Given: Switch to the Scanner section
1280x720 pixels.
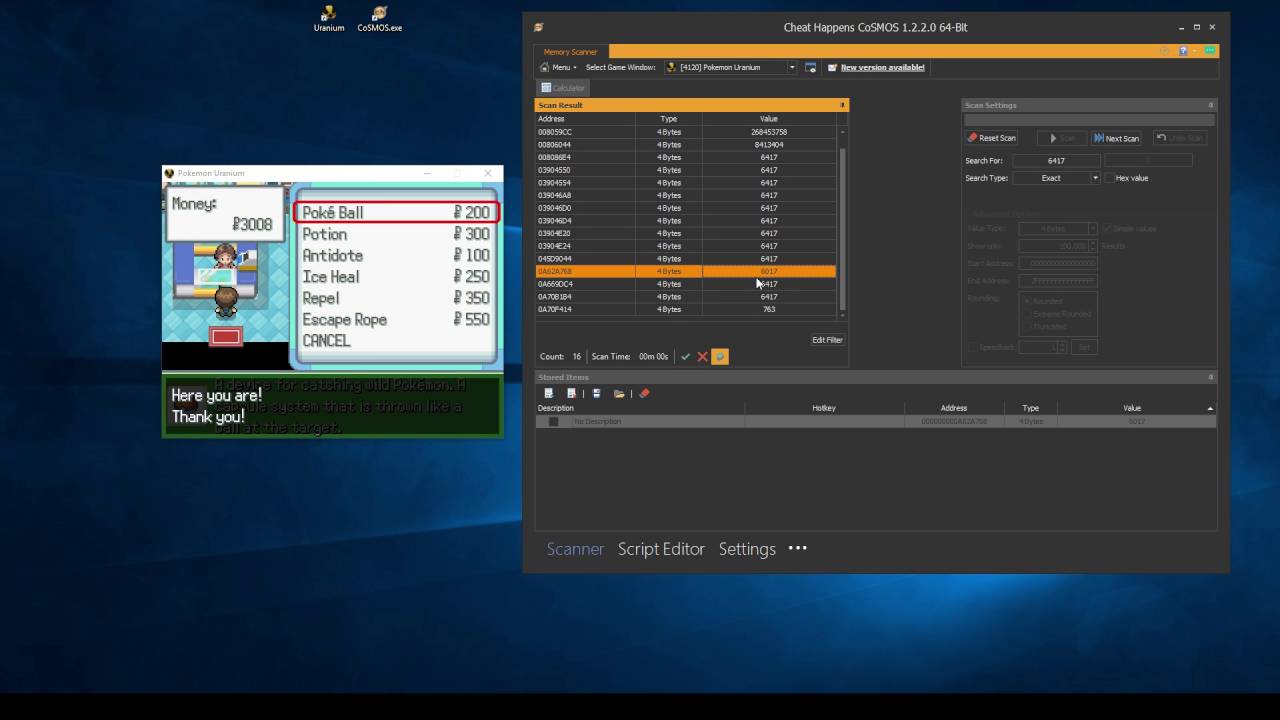Looking at the screenshot, I should (x=575, y=549).
